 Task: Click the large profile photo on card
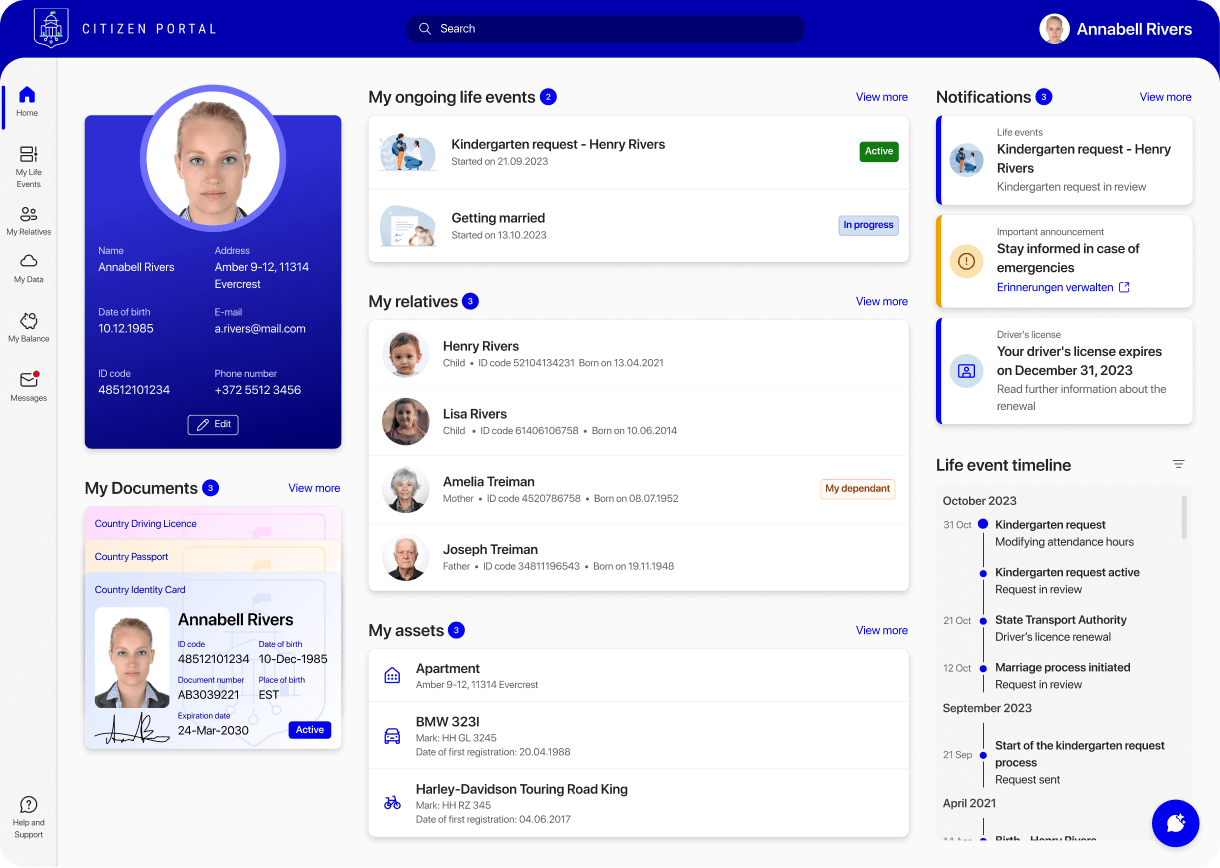(213, 158)
